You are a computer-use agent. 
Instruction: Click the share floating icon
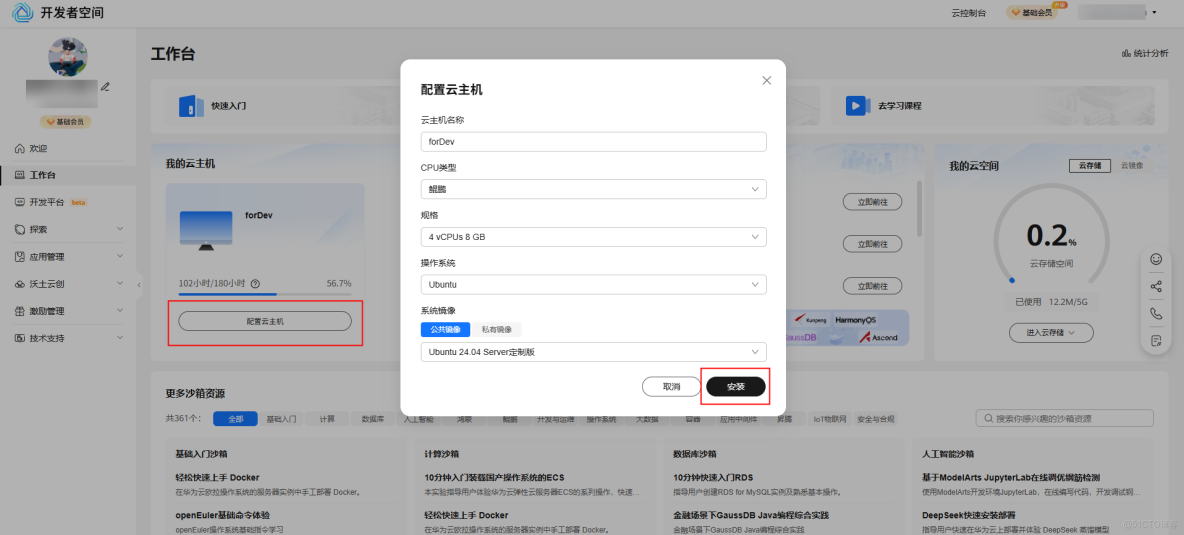[x=1156, y=286]
